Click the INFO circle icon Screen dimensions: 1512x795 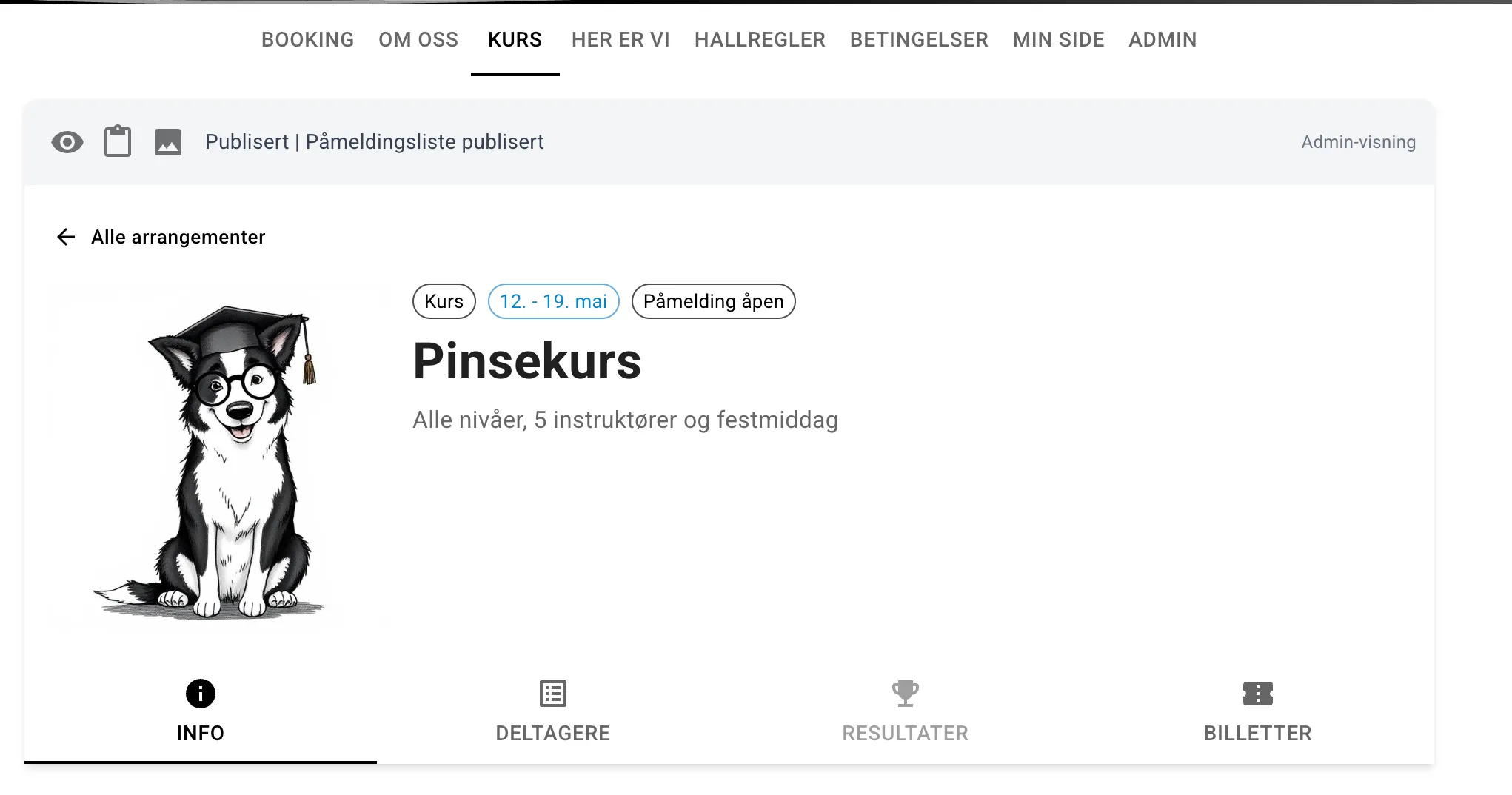[201, 694]
